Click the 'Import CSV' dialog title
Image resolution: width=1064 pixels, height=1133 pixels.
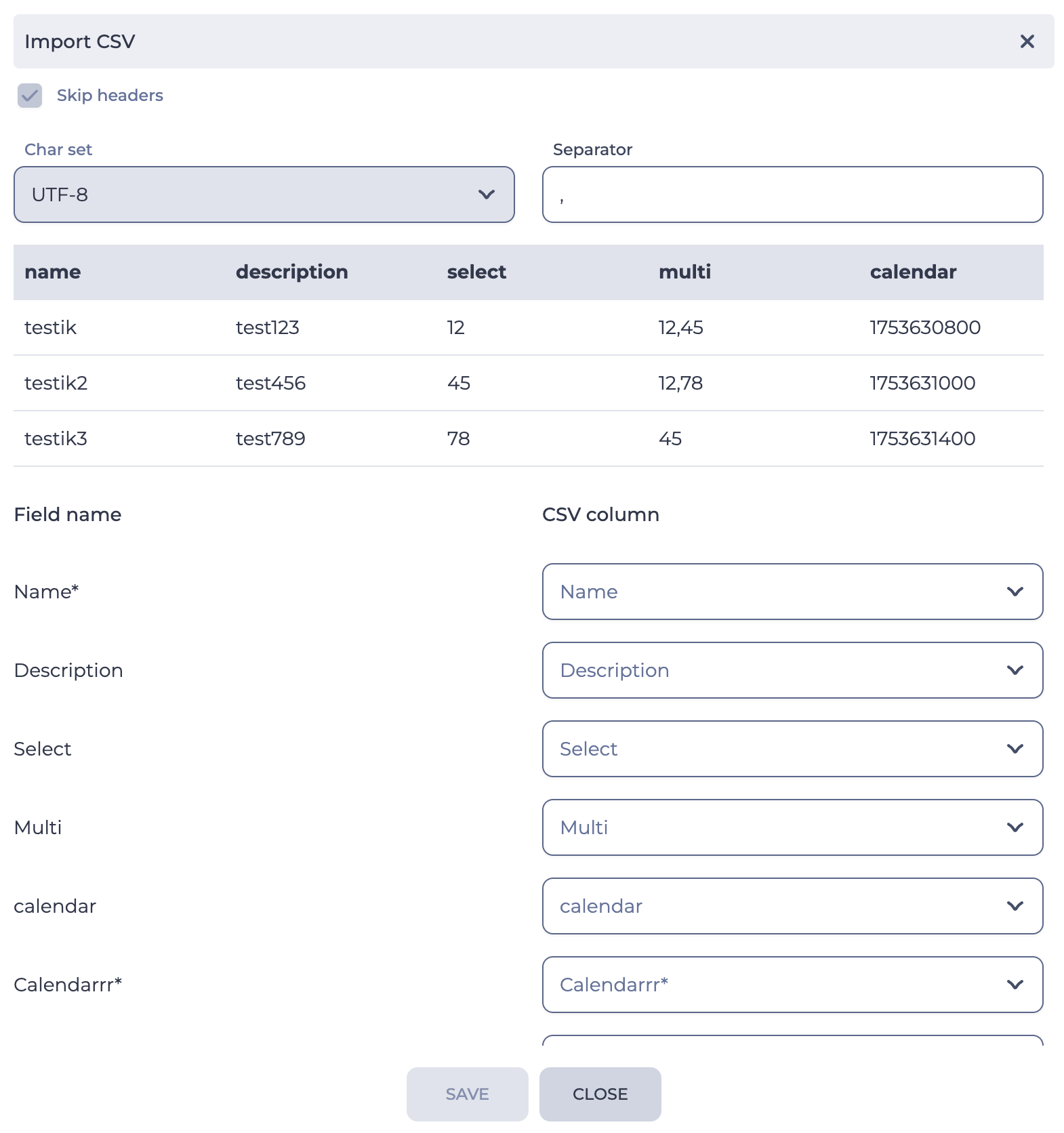click(x=80, y=41)
